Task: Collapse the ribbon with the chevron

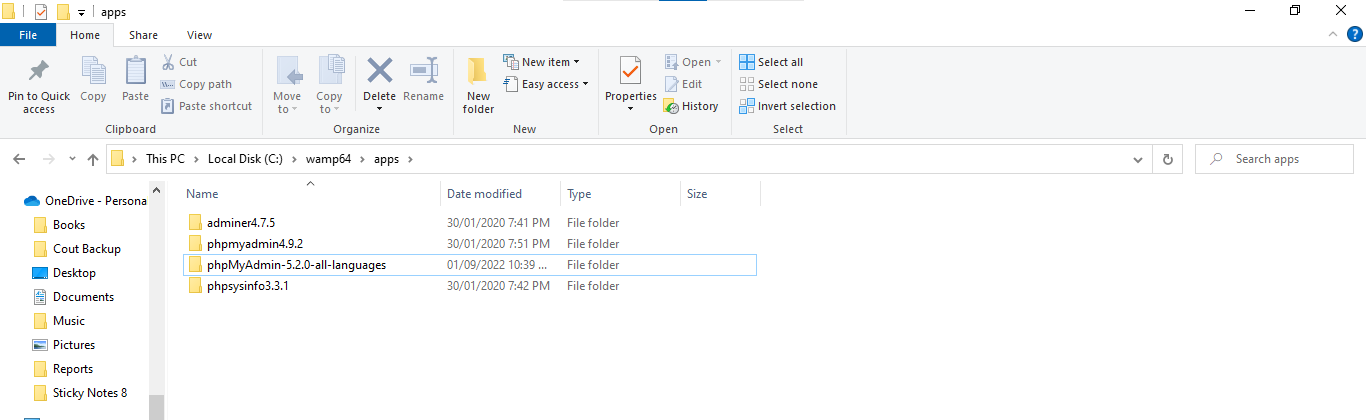Action: [x=1333, y=34]
